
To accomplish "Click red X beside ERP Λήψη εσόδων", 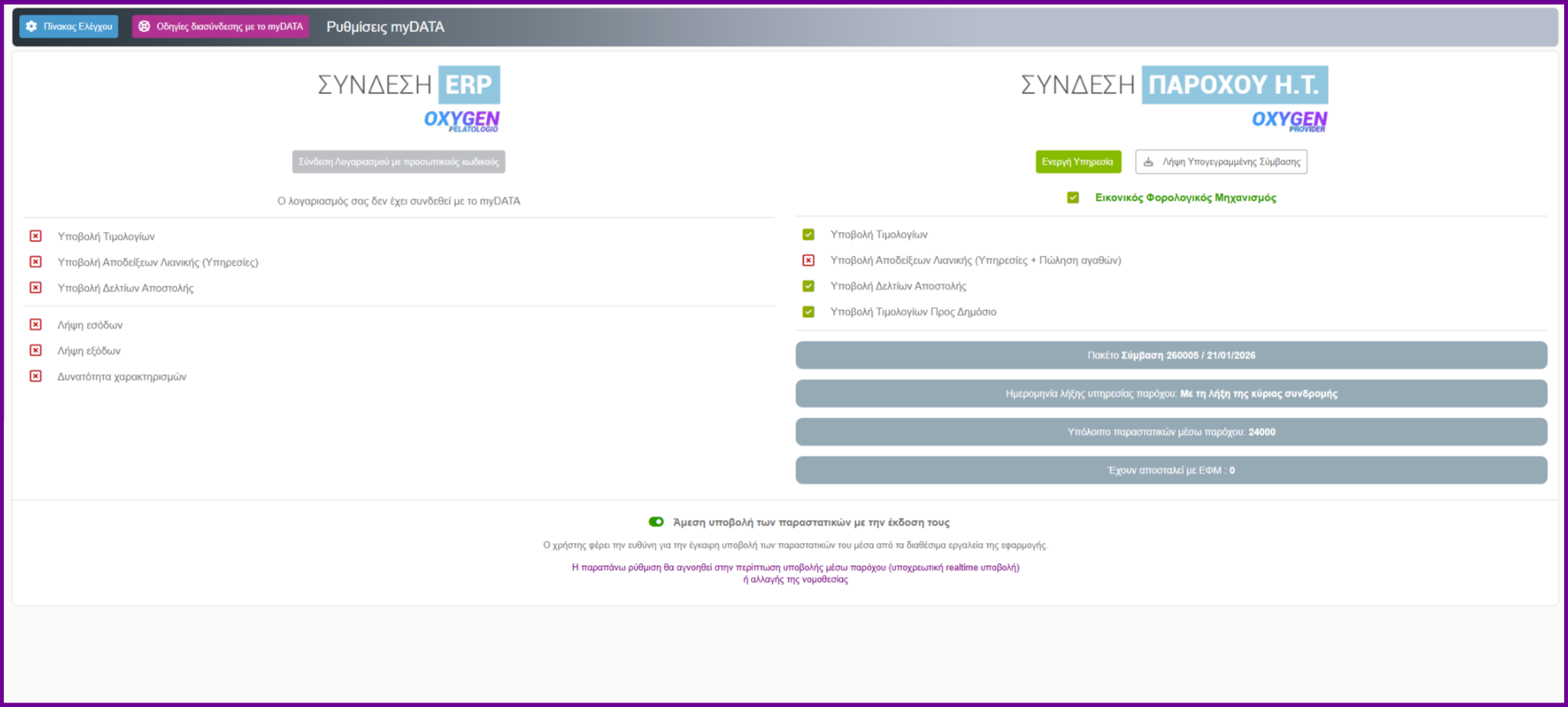I will pos(36,325).
